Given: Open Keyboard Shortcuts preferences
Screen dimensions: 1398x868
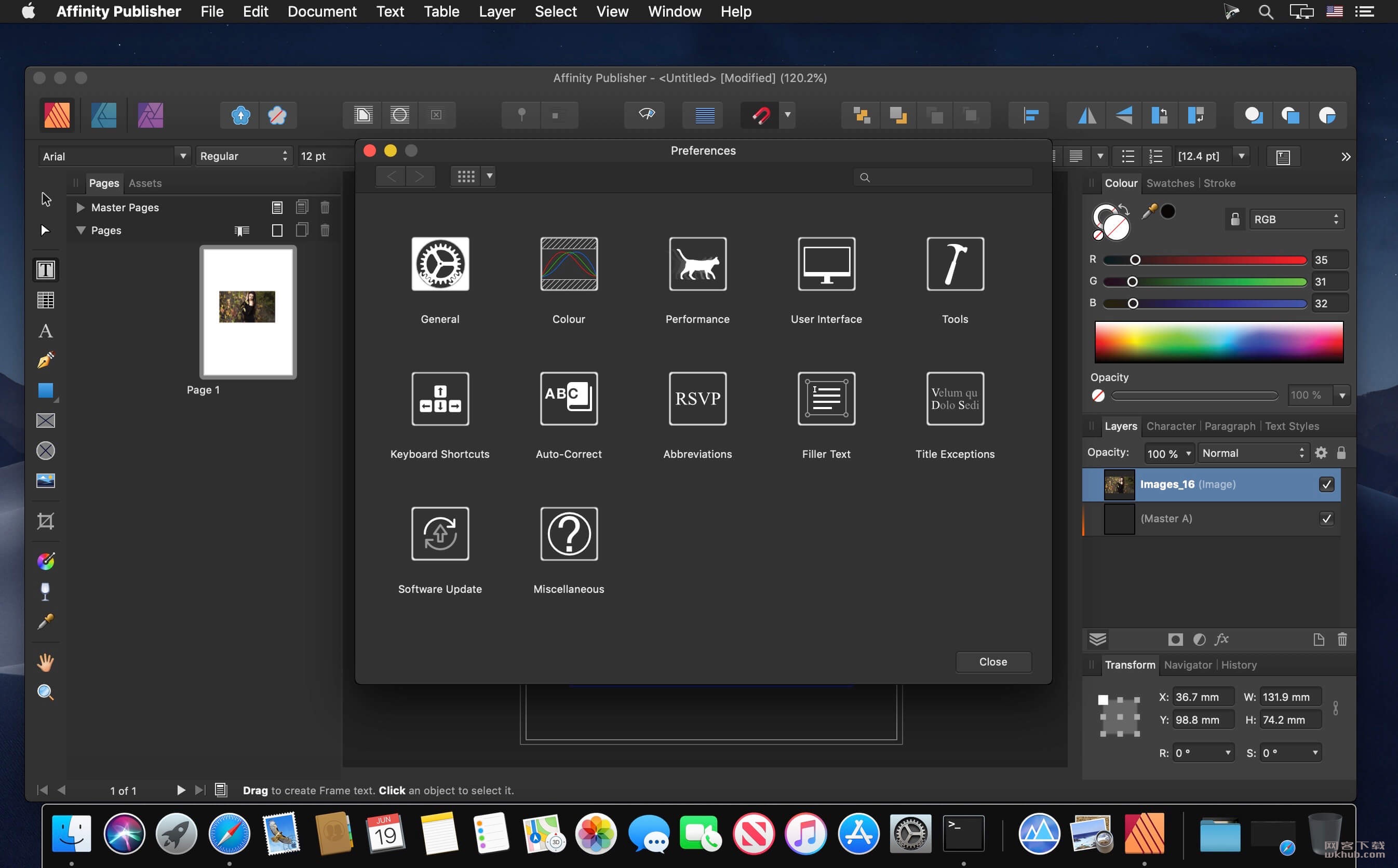Looking at the screenshot, I should pos(440,399).
